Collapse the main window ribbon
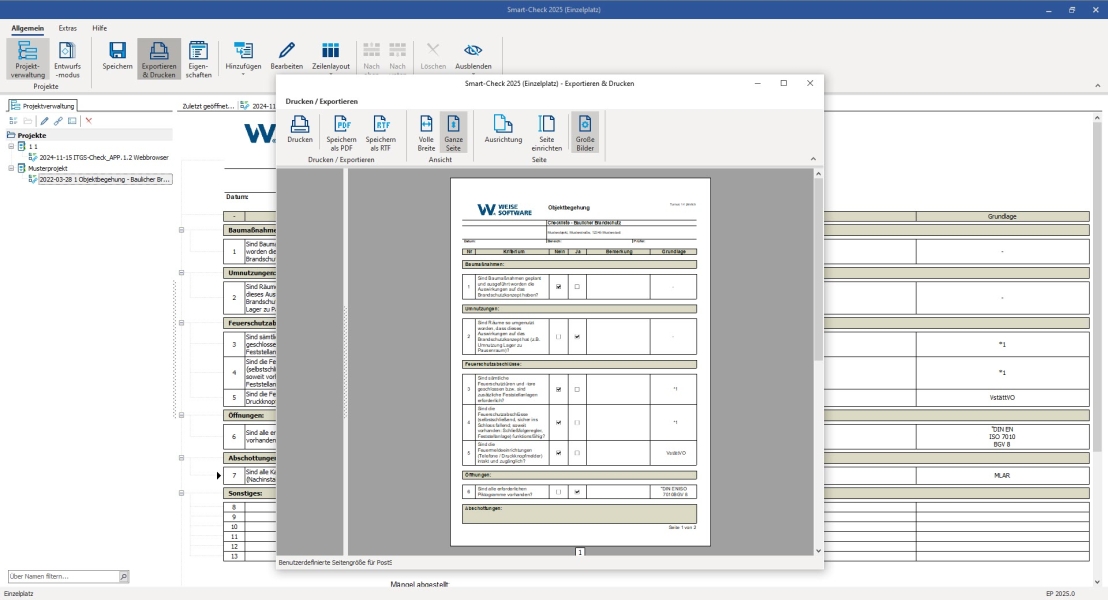 (x=1097, y=86)
